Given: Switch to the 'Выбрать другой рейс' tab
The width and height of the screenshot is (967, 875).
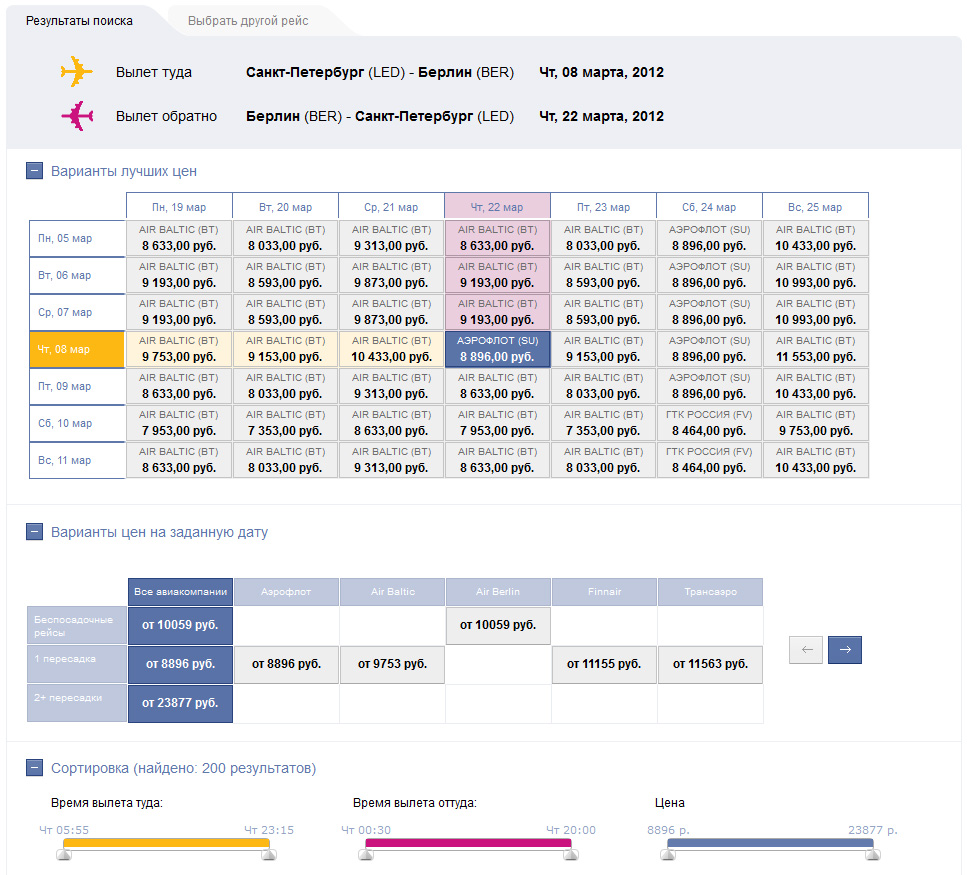Looking at the screenshot, I should click(x=248, y=20).
